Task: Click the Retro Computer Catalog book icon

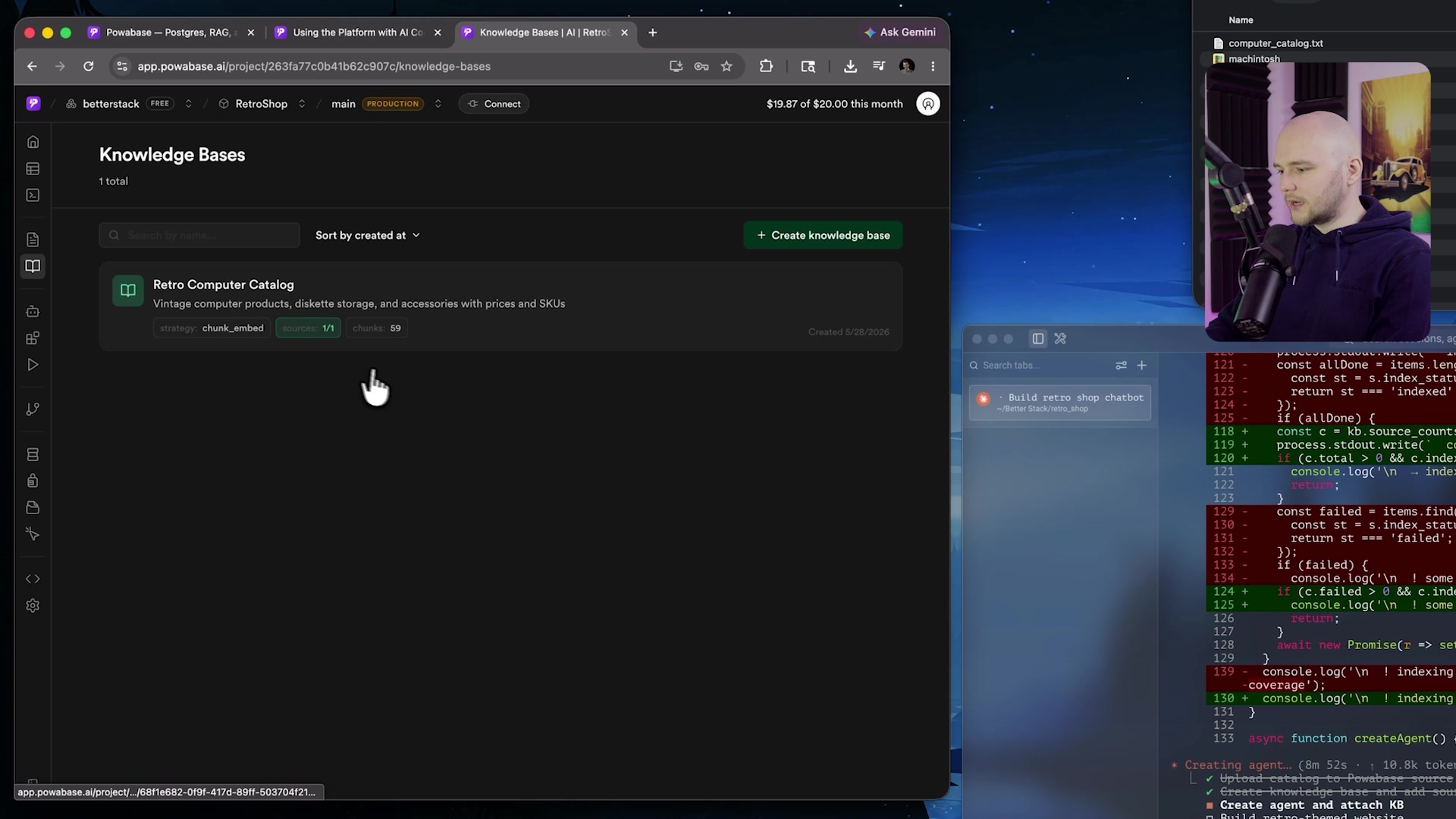Action: (128, 290)
